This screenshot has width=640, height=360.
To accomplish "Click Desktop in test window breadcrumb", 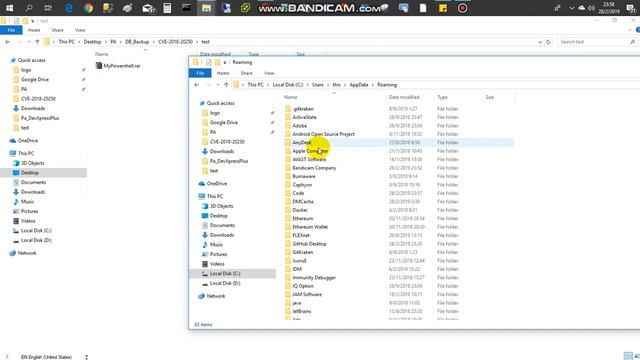I will [x=92, y=42].
